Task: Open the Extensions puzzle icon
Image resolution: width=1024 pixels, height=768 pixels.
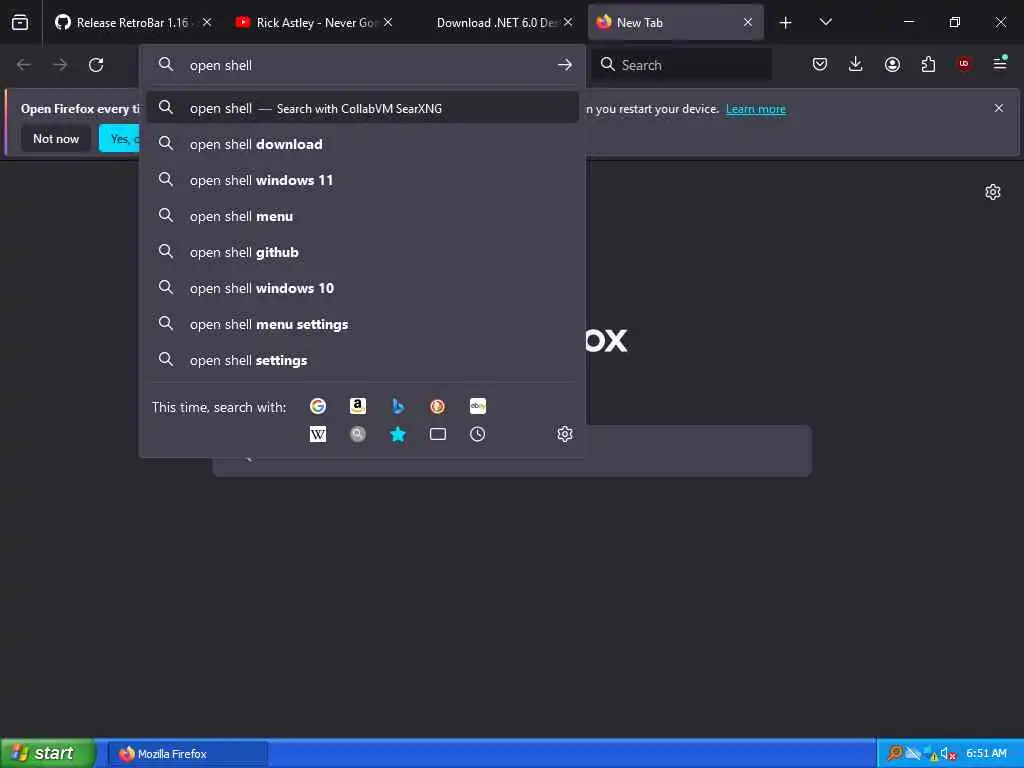Action: coord(928,64)
